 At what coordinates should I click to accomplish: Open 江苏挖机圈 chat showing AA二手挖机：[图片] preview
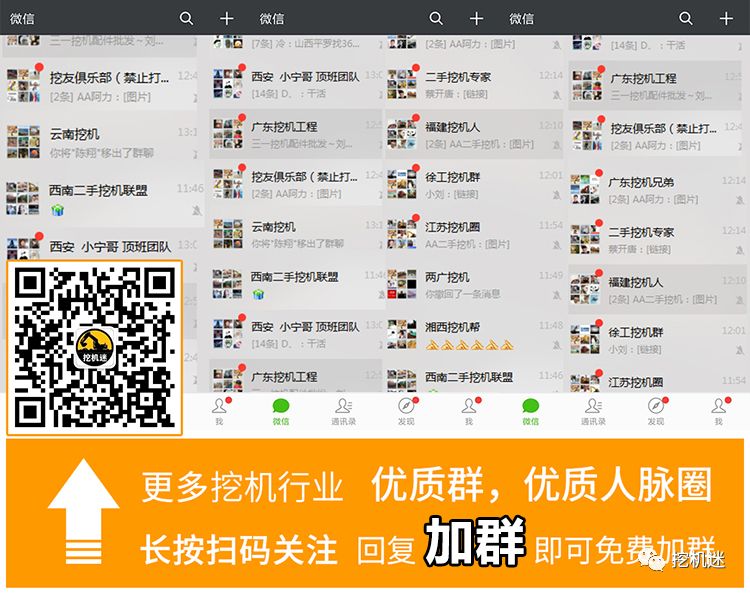coord(475,234)
